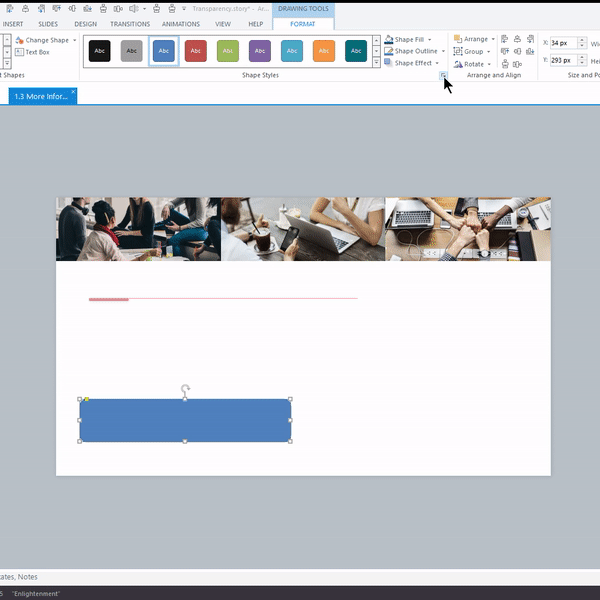Click Align Right icon in quick access toolbar
The height and width of the screenshot is (600, 600).
point(41,8)
